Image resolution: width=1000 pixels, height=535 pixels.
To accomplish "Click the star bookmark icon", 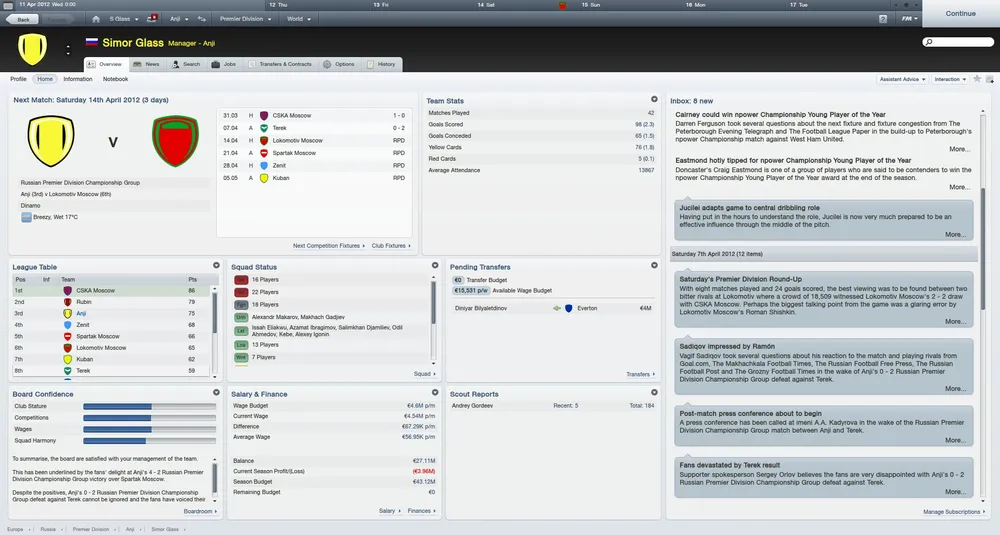I will (x=977, y=79).
